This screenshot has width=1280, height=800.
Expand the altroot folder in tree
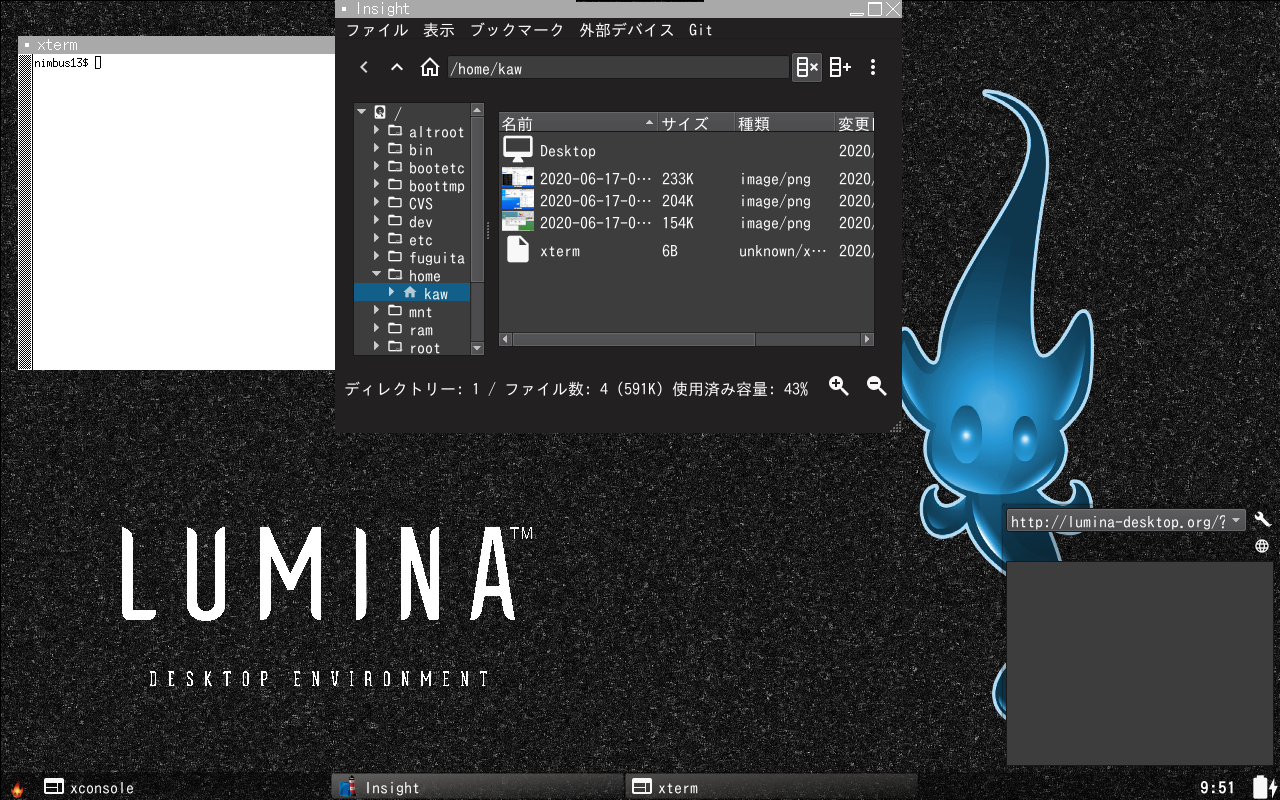[x=377, y=131]
